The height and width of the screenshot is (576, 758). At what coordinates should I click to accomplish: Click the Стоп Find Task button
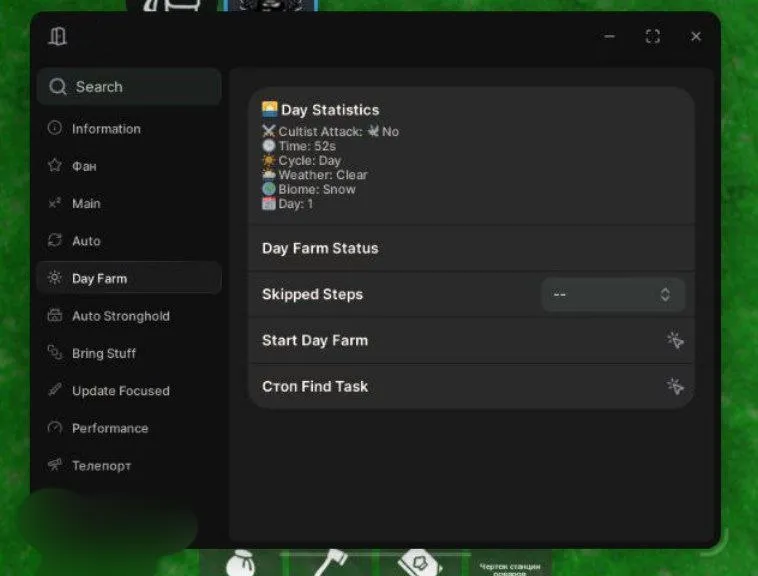tap(471, 387)
